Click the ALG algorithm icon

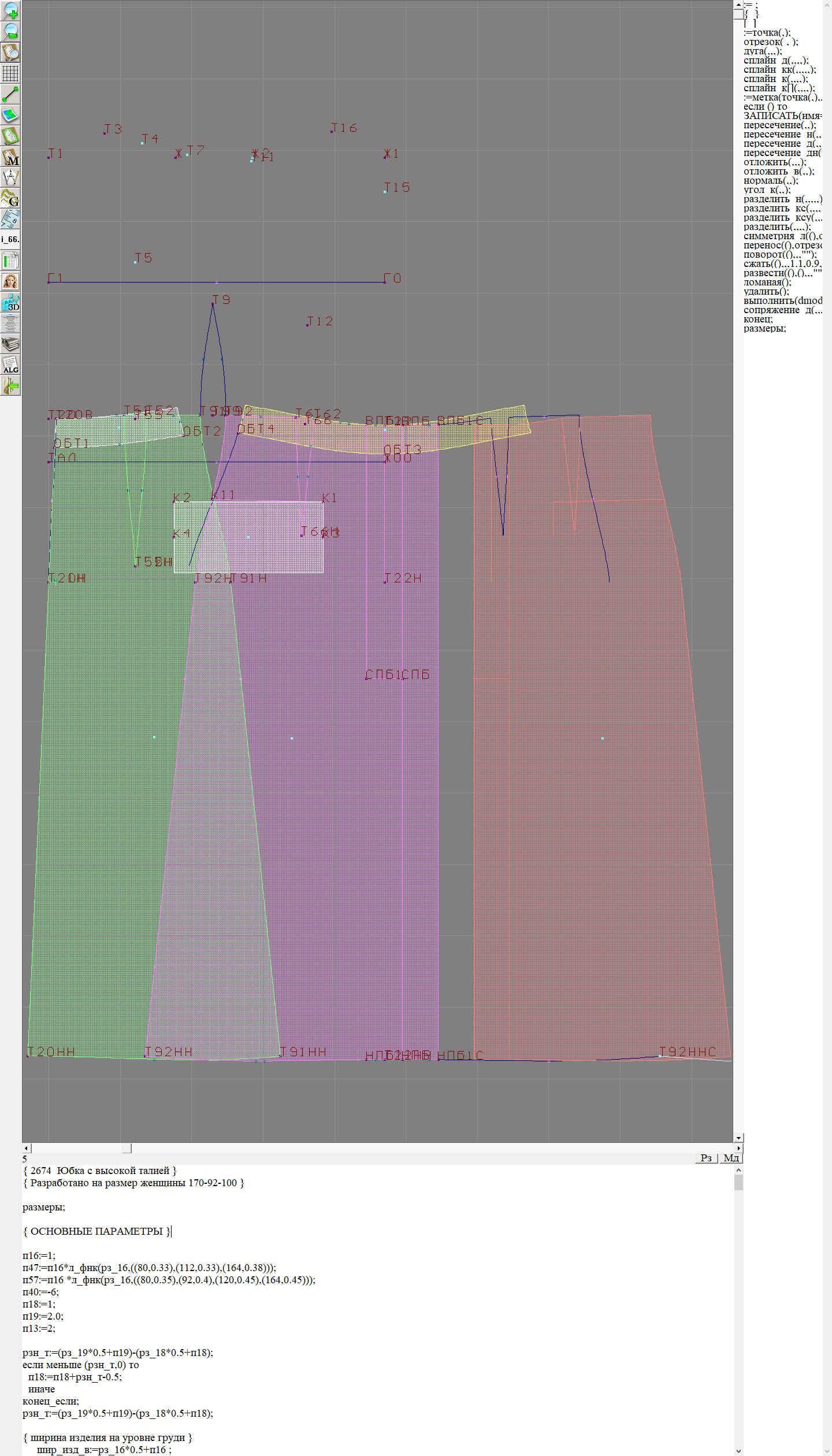click(x=10, y=365)
